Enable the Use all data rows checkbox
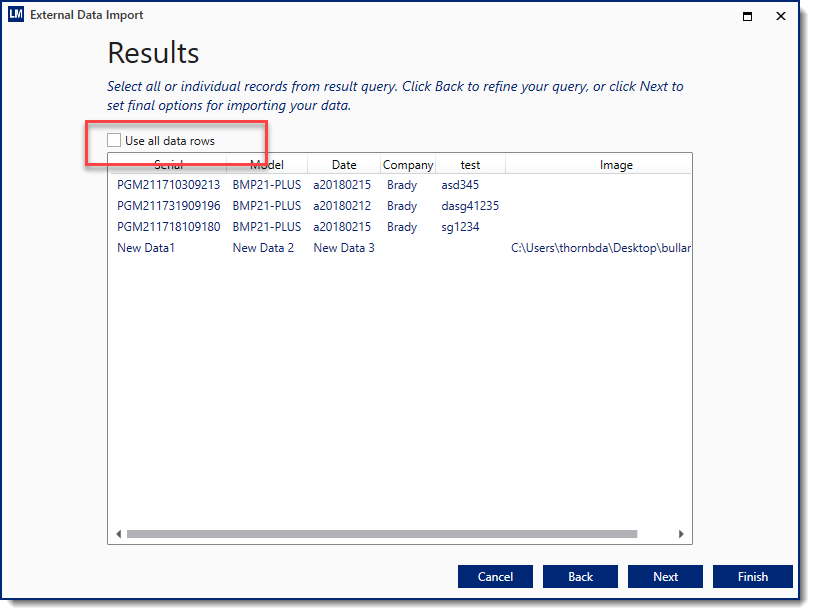 pos(115,141)
